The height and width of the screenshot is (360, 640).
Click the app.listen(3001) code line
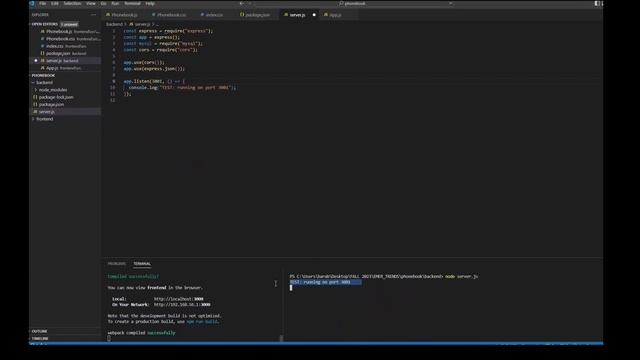point(154,81)
